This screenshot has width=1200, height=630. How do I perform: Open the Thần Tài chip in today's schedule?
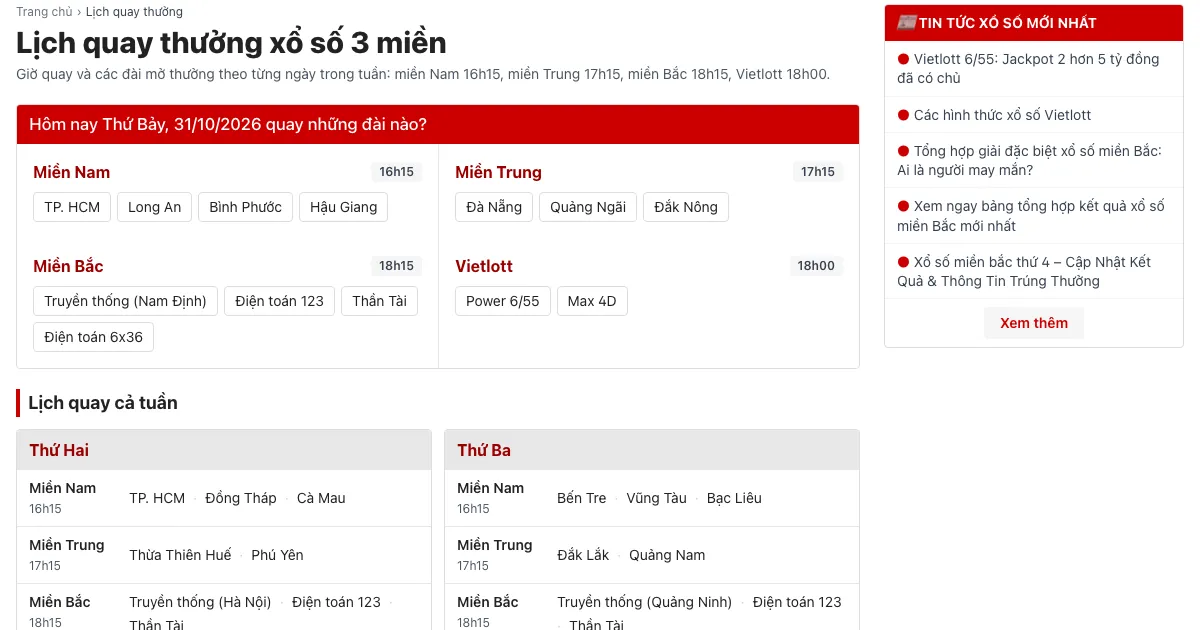click(379, 301)
